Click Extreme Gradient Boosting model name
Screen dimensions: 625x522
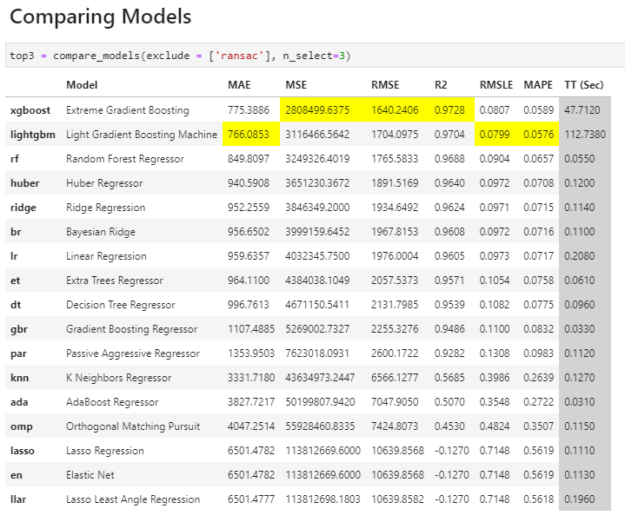pos(128,110)
